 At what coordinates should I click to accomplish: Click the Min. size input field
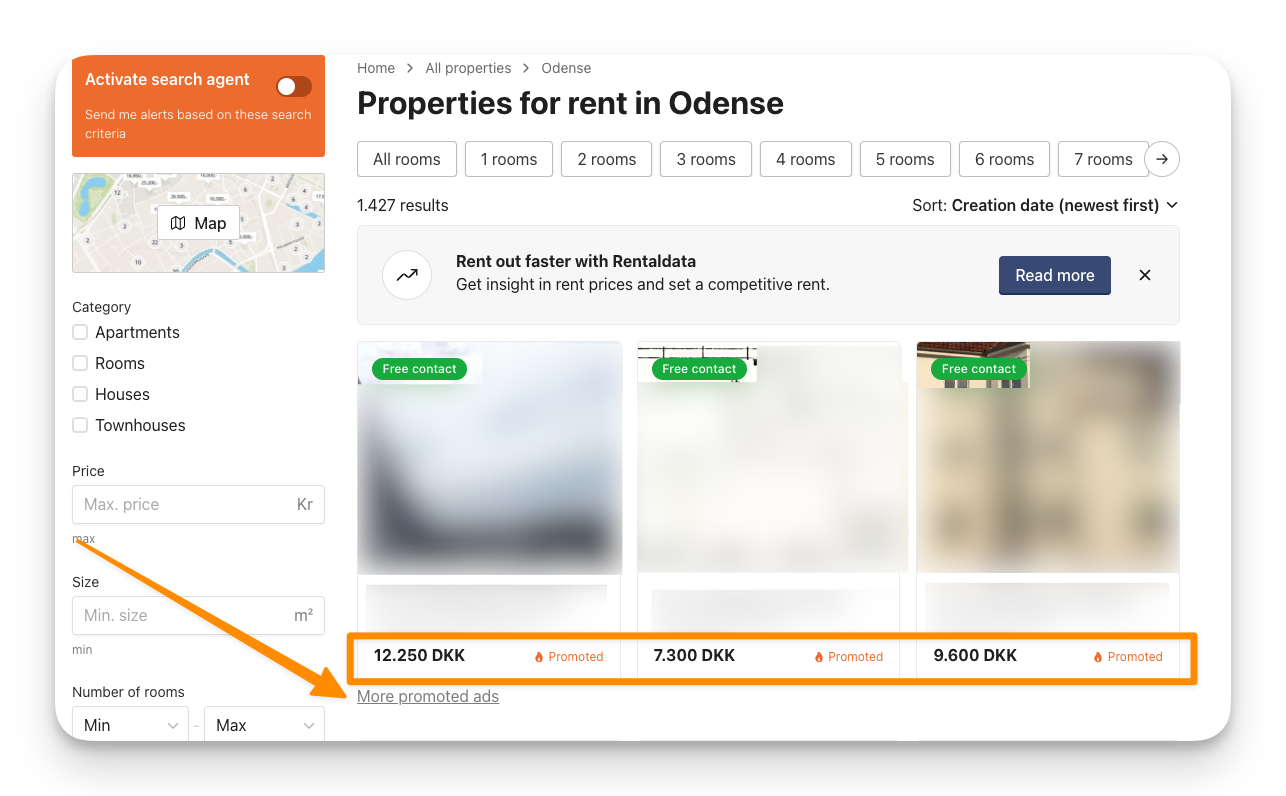pos(198,615)
